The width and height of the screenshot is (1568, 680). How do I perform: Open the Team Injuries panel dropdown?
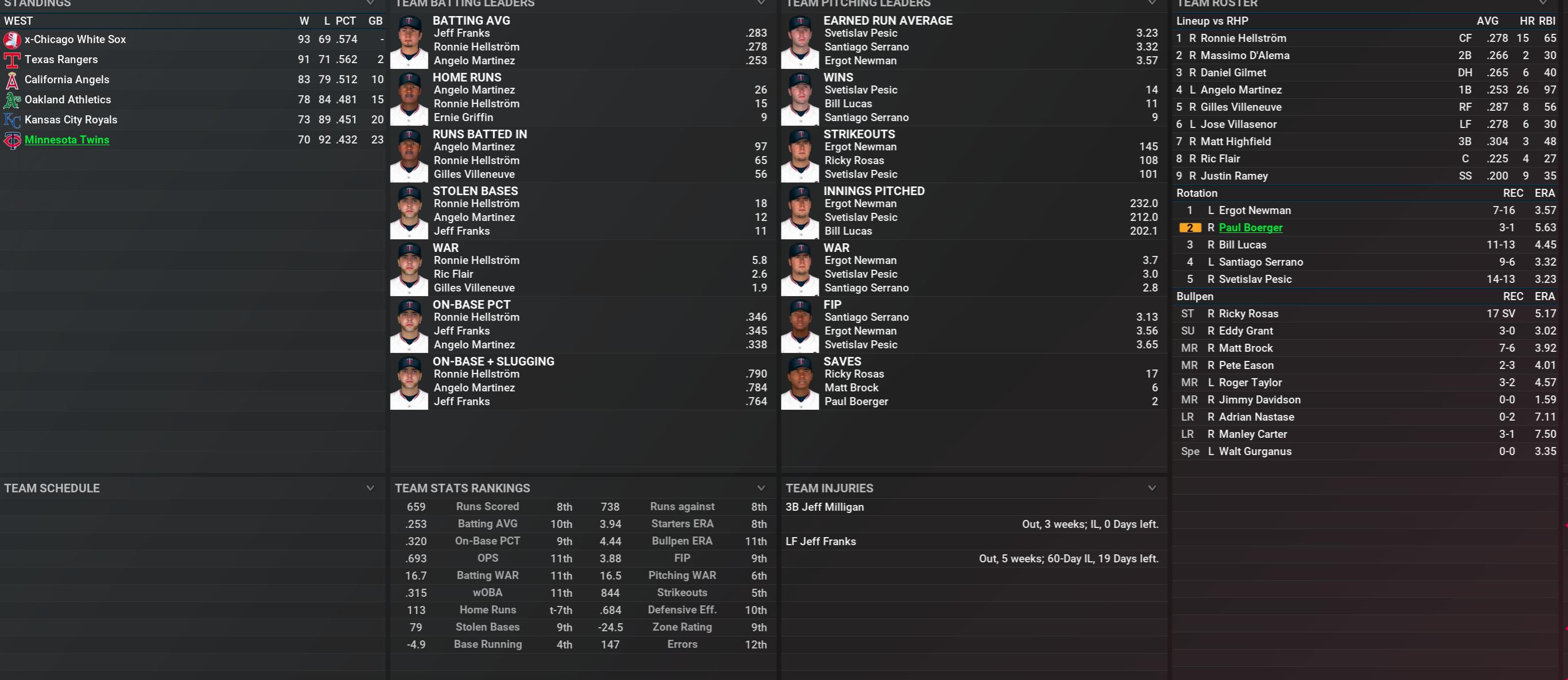pos(1152,488)
